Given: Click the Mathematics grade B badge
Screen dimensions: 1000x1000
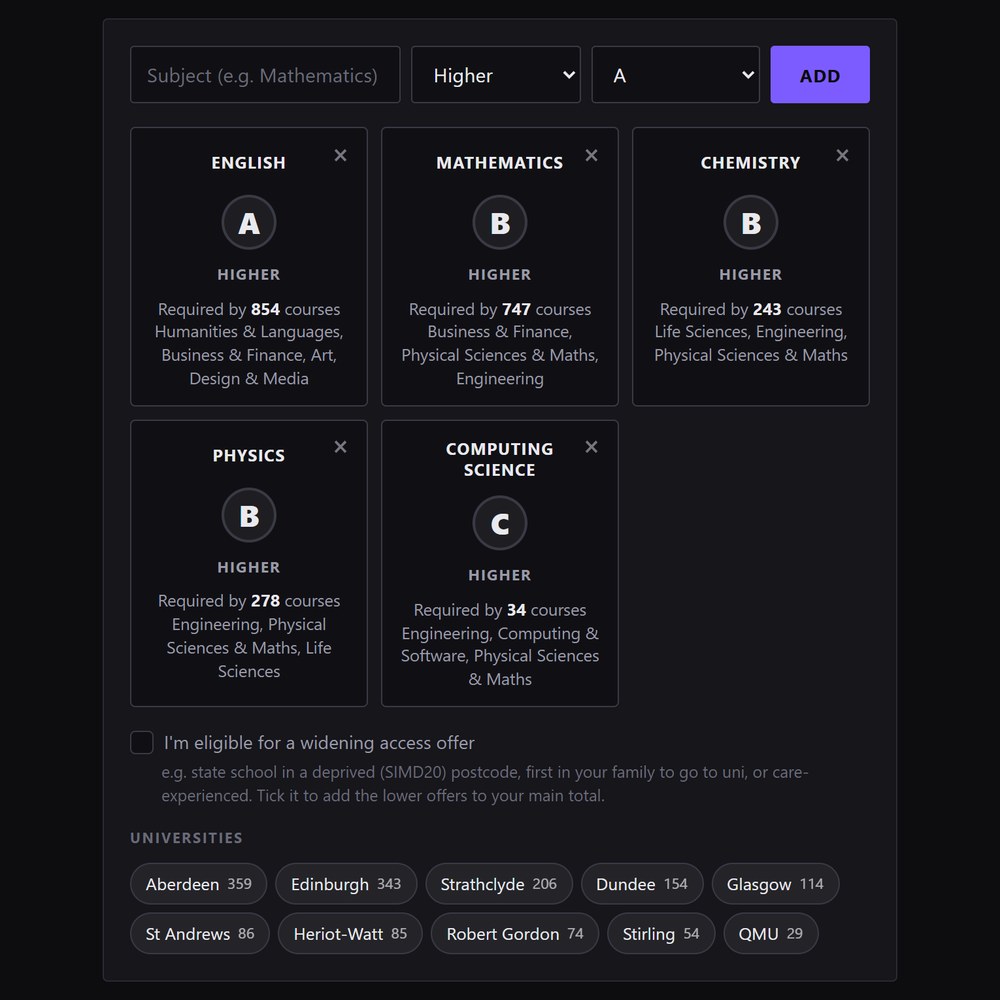Looking at the screenshot, I should [500, 223].
